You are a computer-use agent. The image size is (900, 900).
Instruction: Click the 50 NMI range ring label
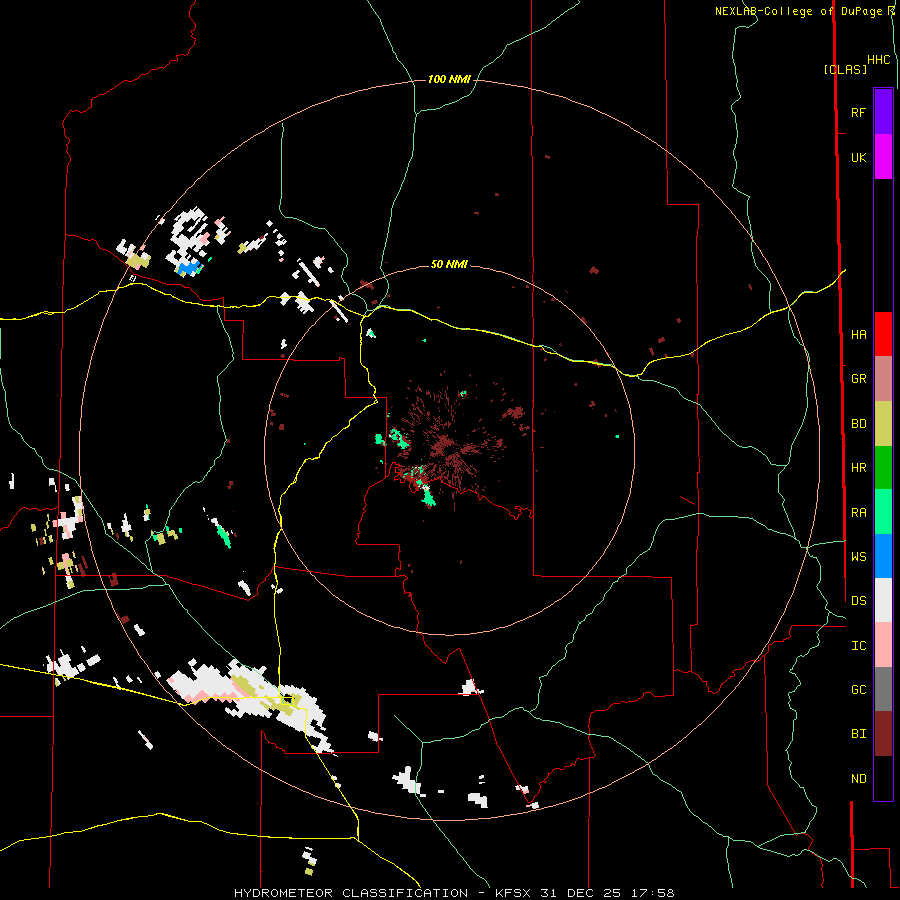[x=449, y=264]
